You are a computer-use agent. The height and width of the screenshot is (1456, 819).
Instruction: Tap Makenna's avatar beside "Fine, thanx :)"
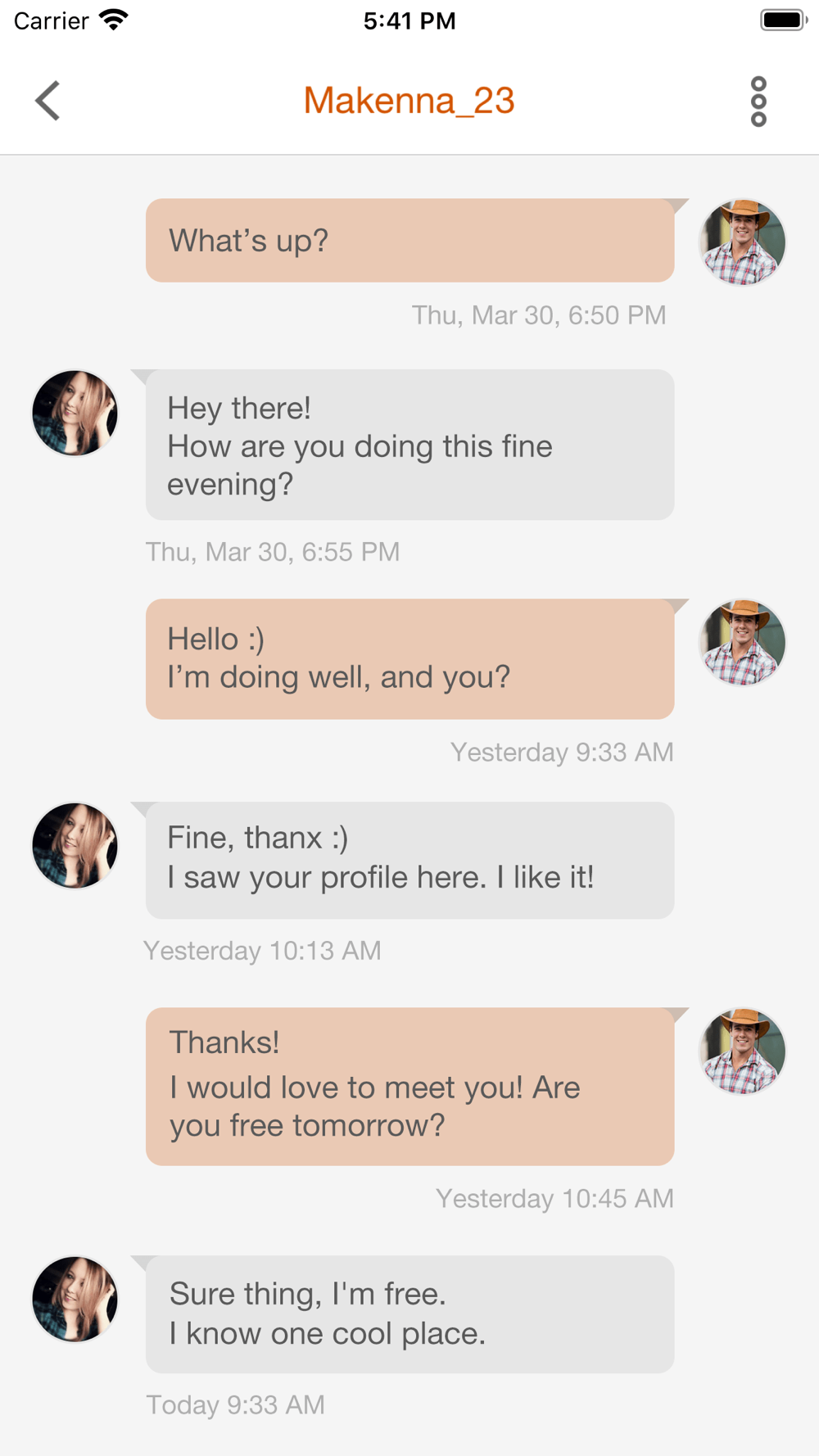tap(75, 845)
